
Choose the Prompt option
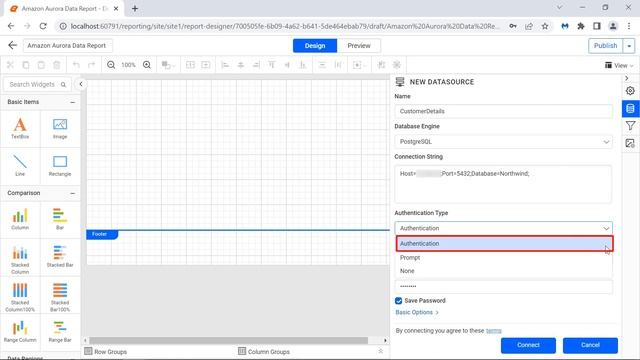(x=504, y=258)
